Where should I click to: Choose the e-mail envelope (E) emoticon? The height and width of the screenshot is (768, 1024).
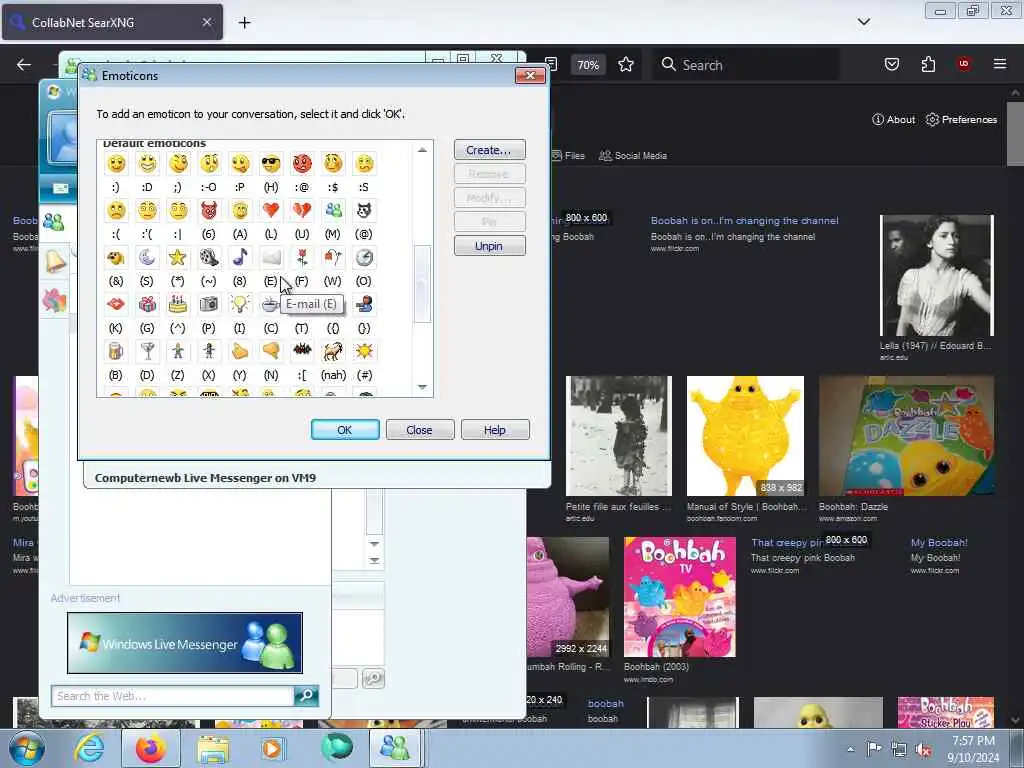coord(271,257)
